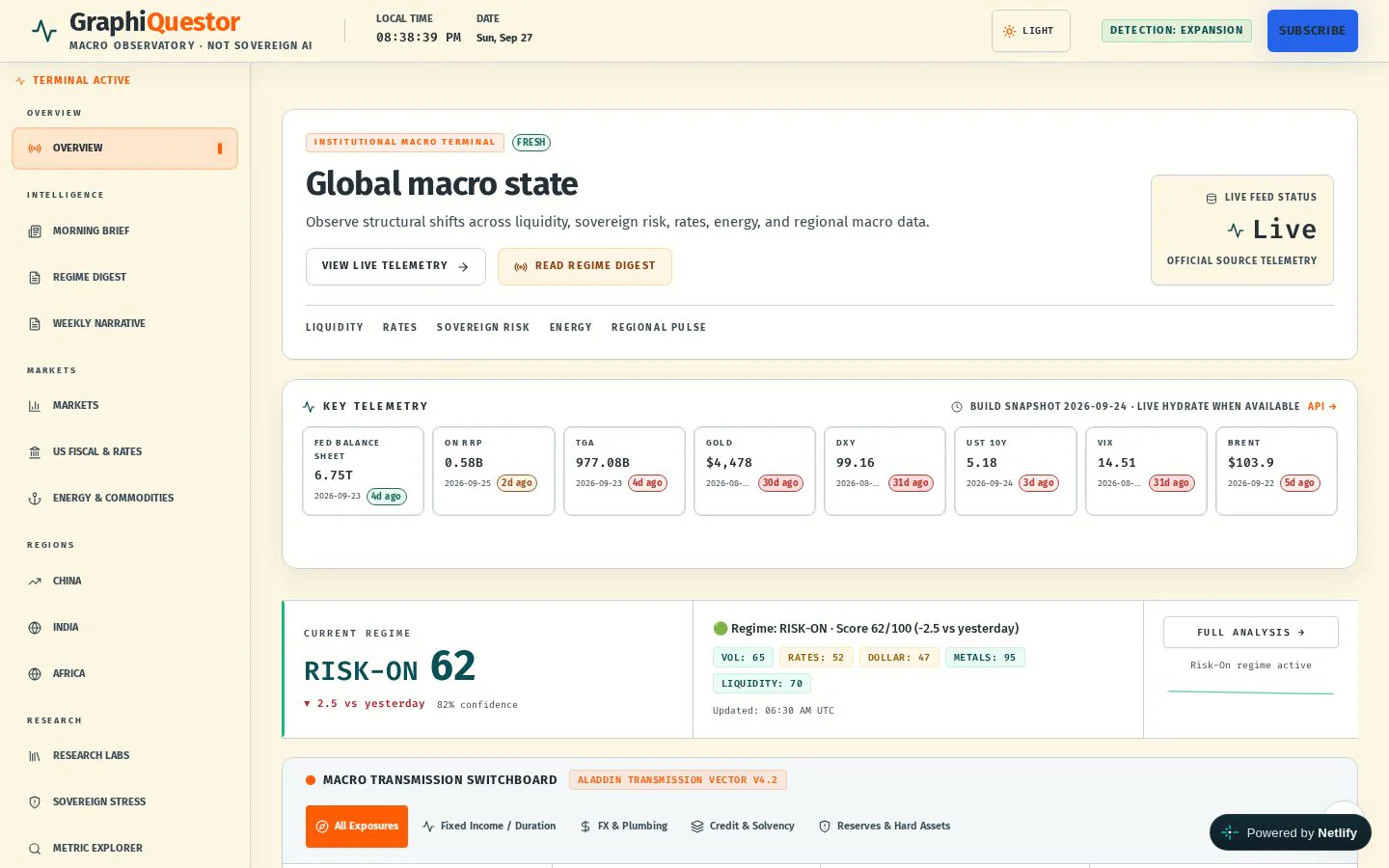Click the Research Labs library icon
This screenshot has height=868, width=1389.
[x=35, y=756]
